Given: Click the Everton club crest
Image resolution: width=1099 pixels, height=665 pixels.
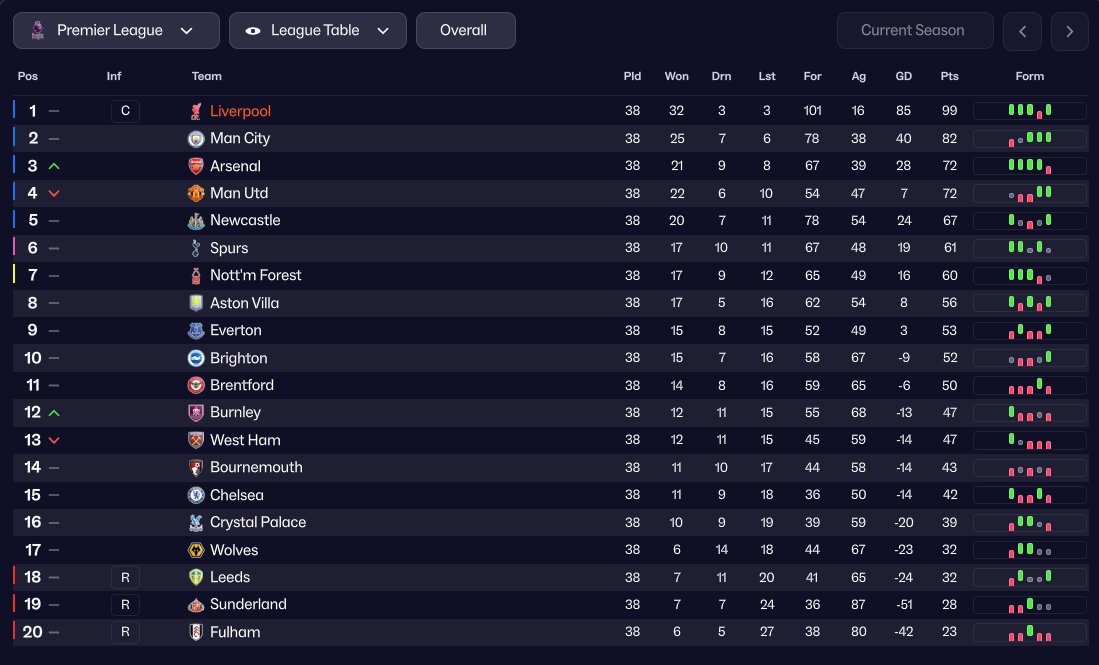Looking at the screenshot, I should tap(196, 331).
